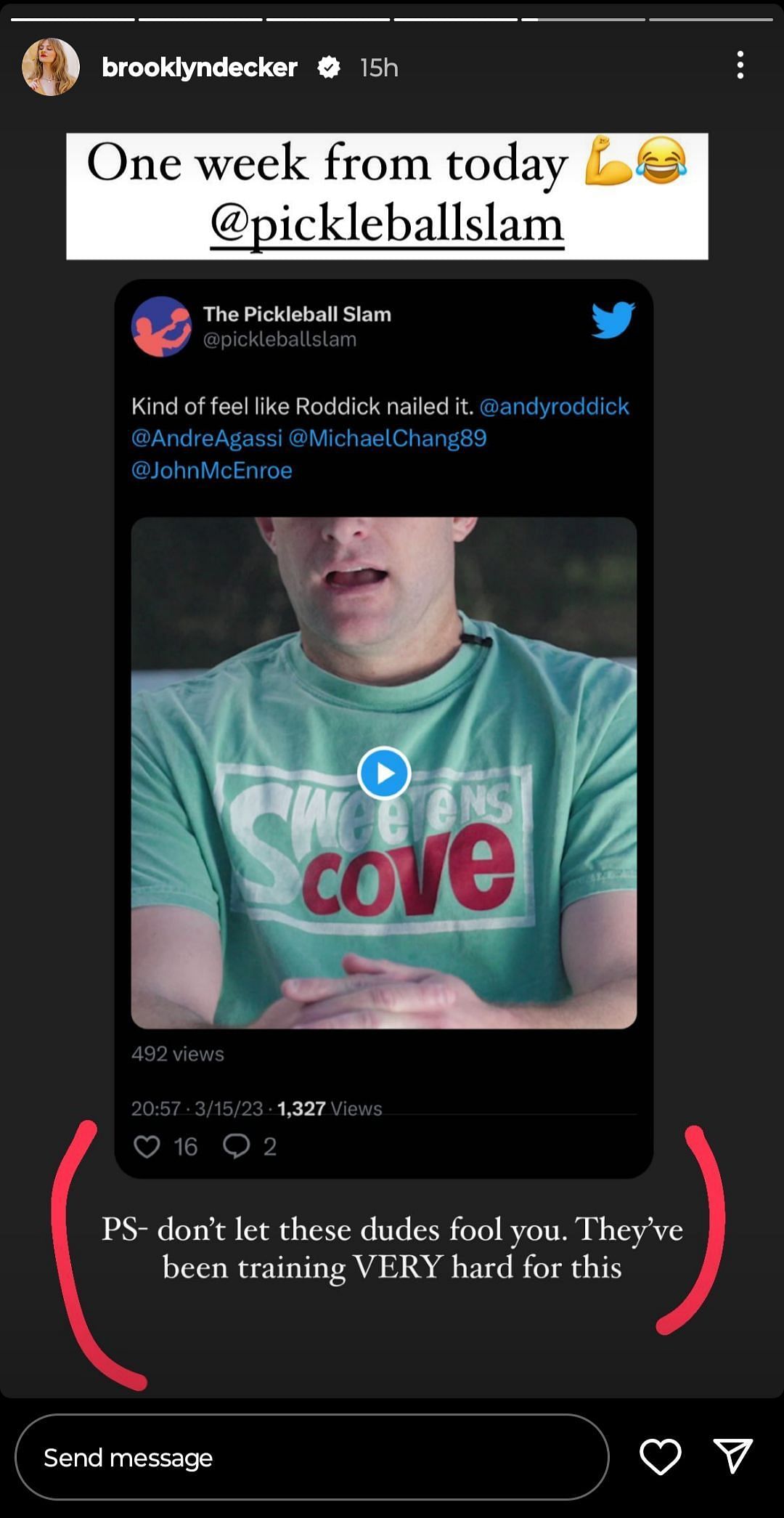Tap the Twitter bird logo
This screenshot has width=784, height=1518.
tap(613, 320)
